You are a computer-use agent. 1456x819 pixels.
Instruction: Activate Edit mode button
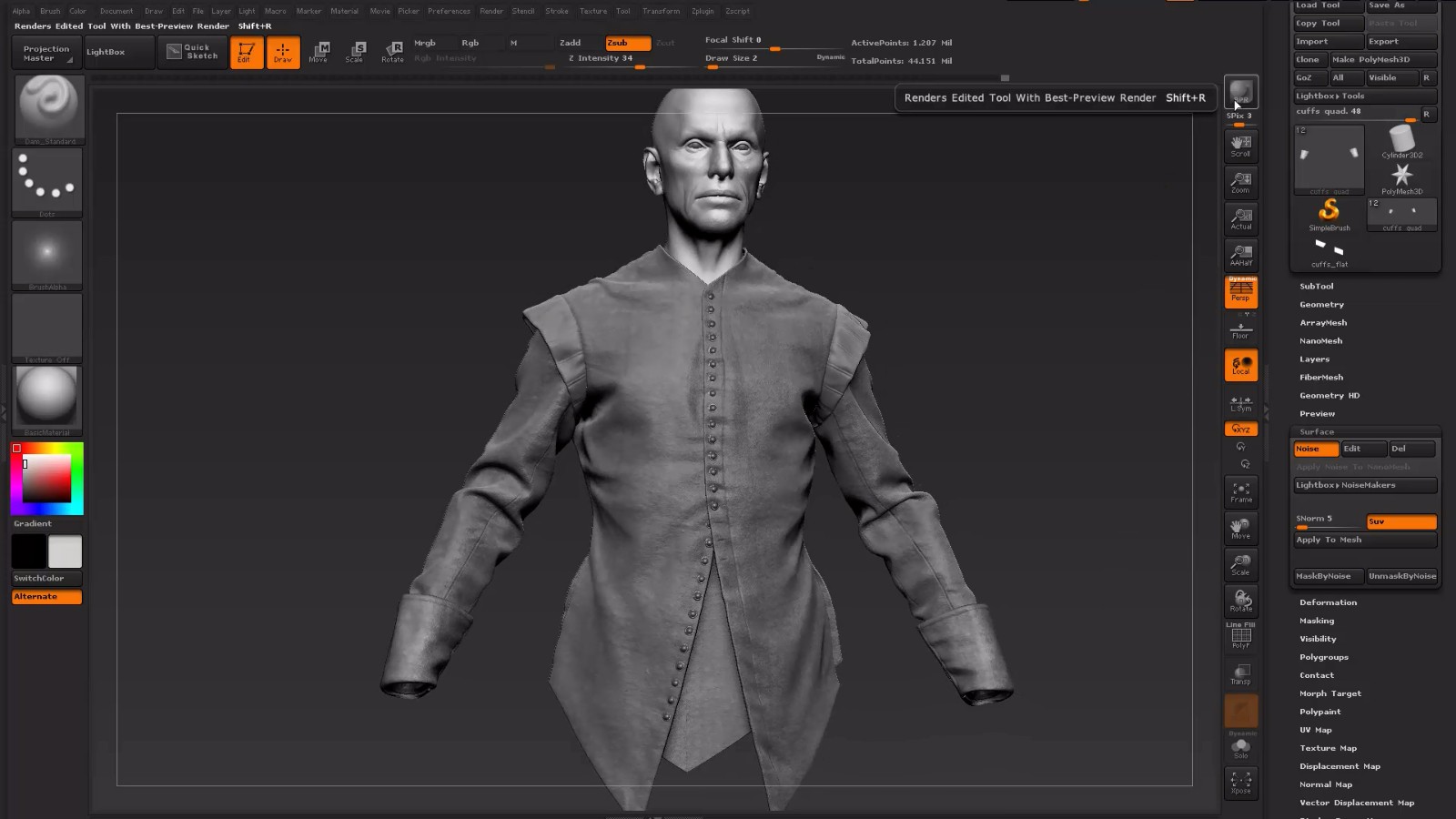246,52
